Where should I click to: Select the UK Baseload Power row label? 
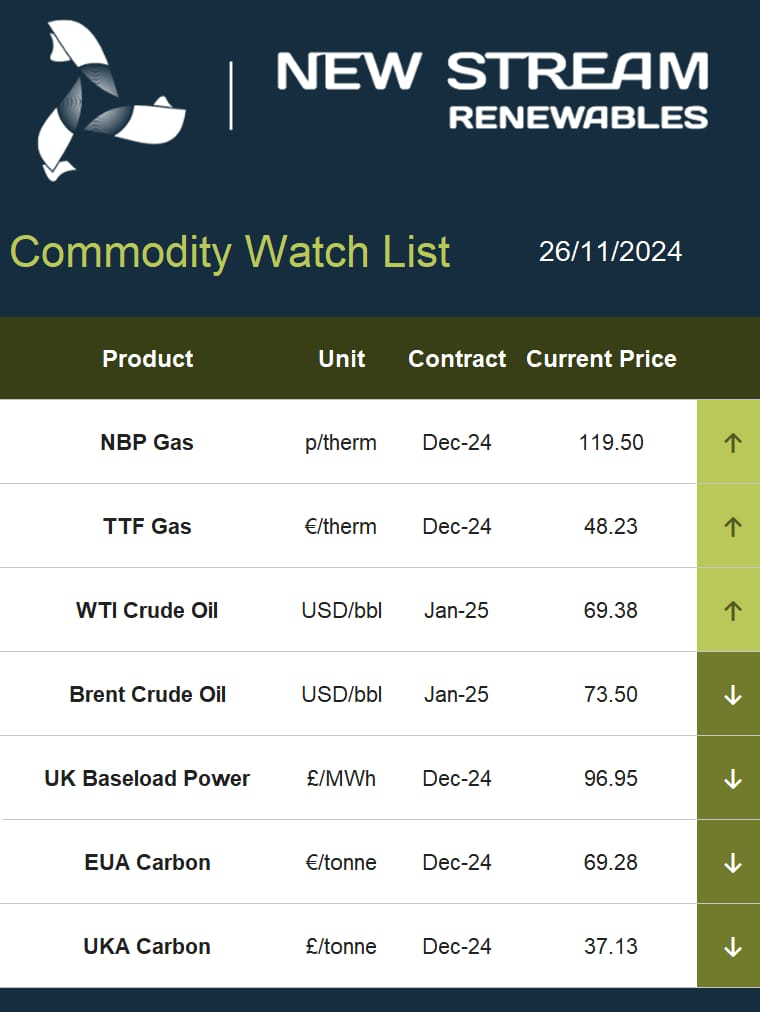tap(147, 778)
